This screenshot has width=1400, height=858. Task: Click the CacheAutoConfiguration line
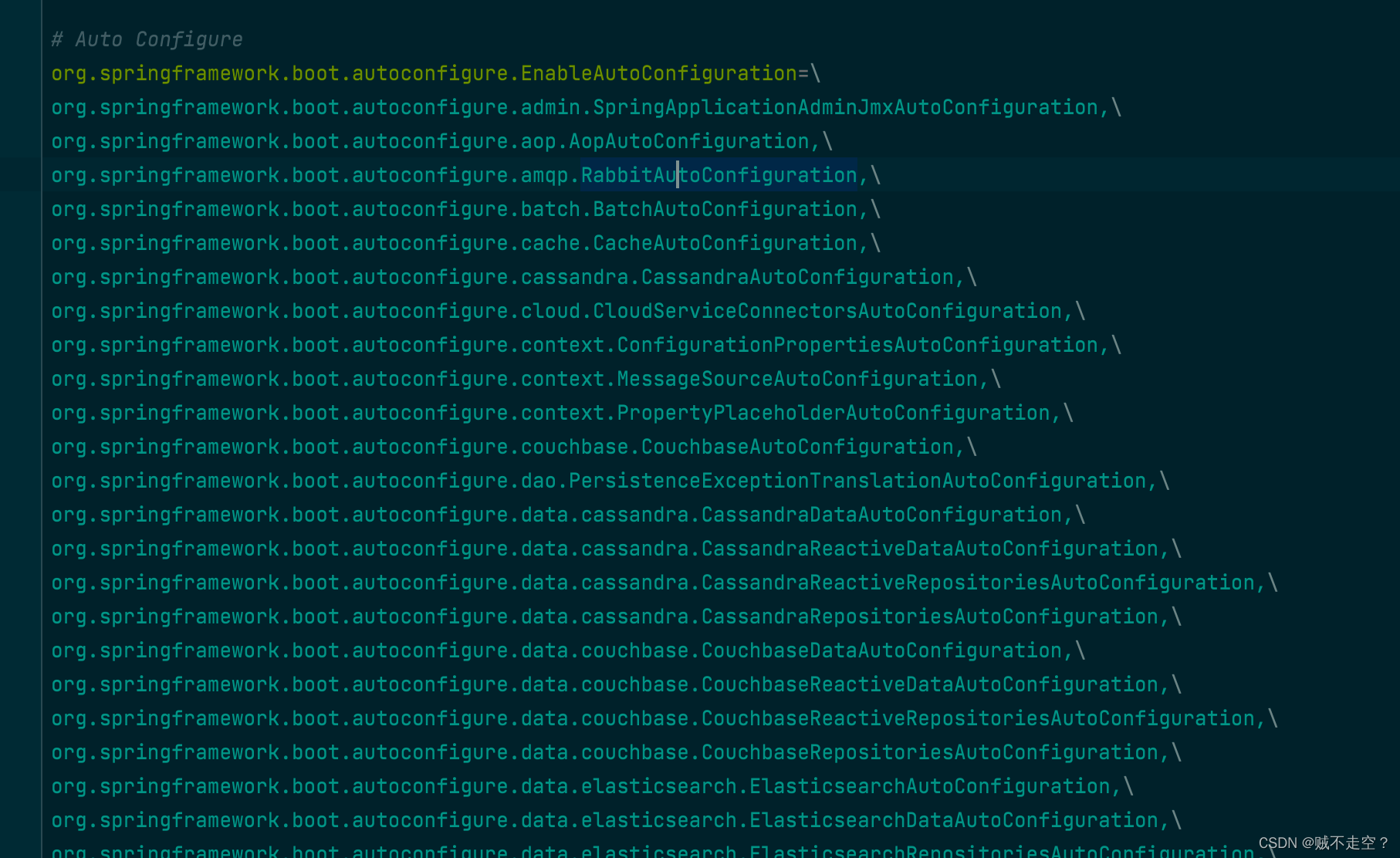point(465,243)
